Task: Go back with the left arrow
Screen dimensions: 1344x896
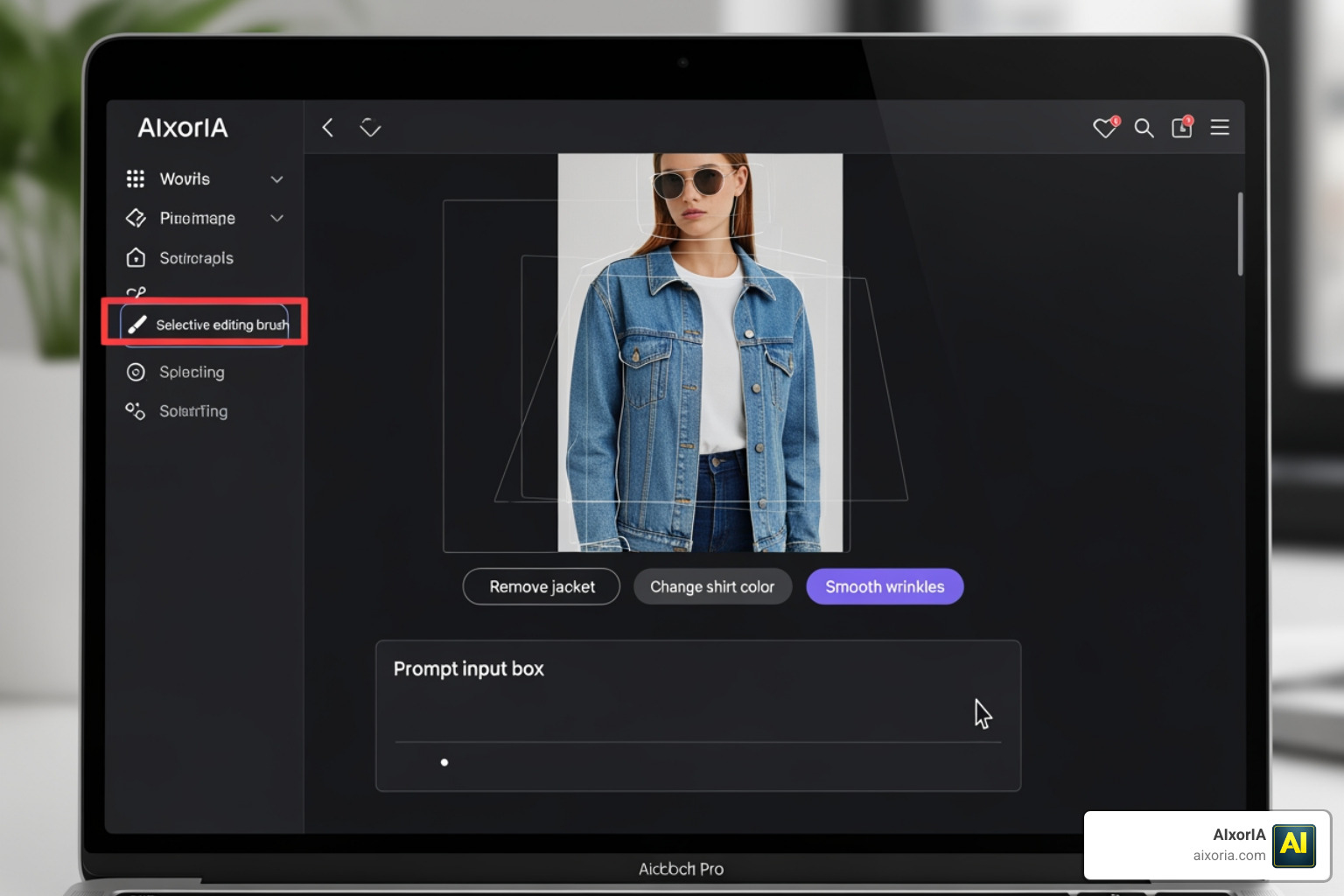Action: tap(328, 128)
